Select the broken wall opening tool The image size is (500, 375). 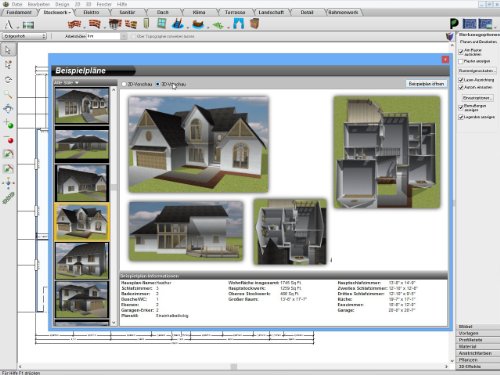131,24
